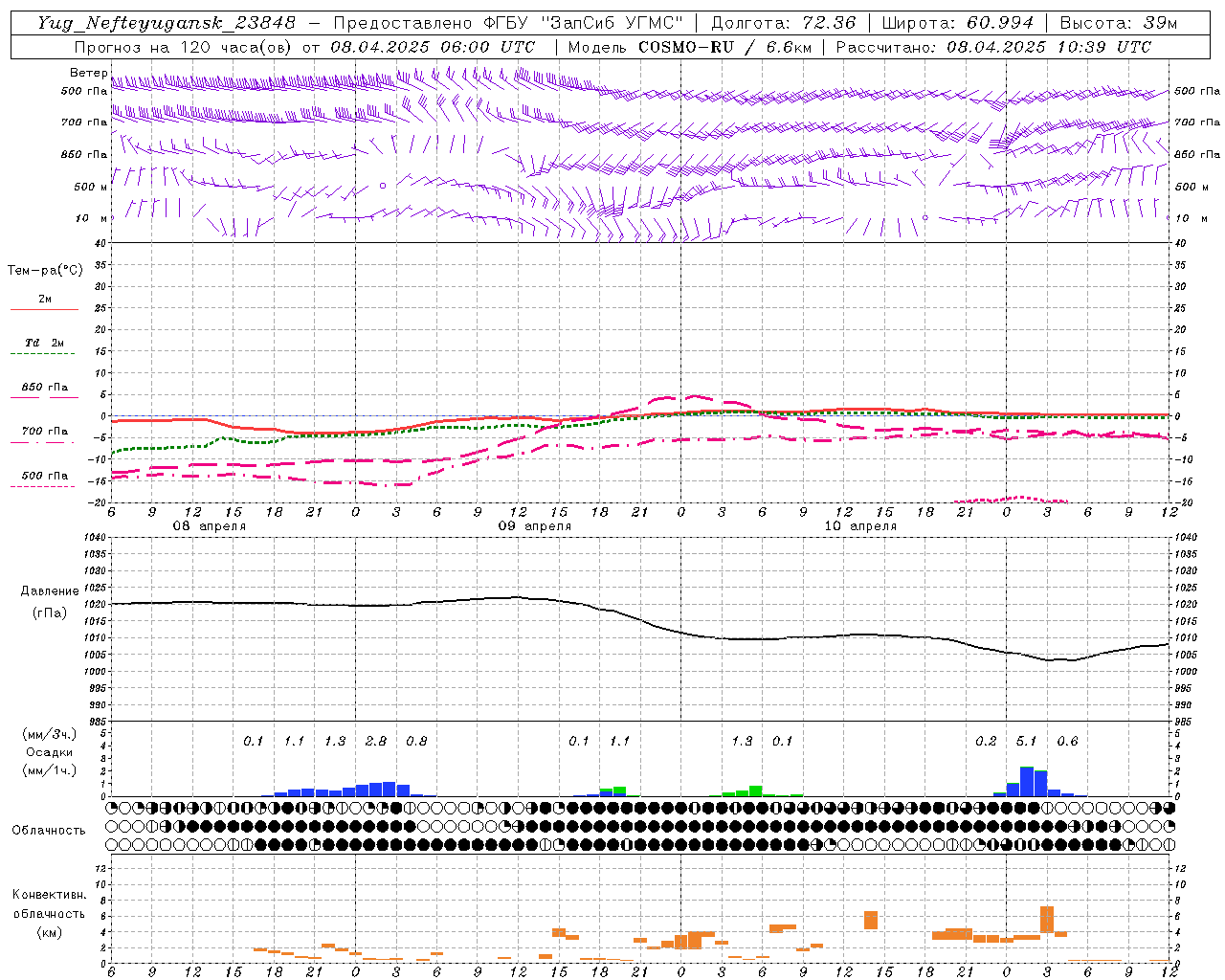1225x980 pixels.
Task: Click the Осадки precipitation label
Action: pyautogui.click(x=50, y=752)
